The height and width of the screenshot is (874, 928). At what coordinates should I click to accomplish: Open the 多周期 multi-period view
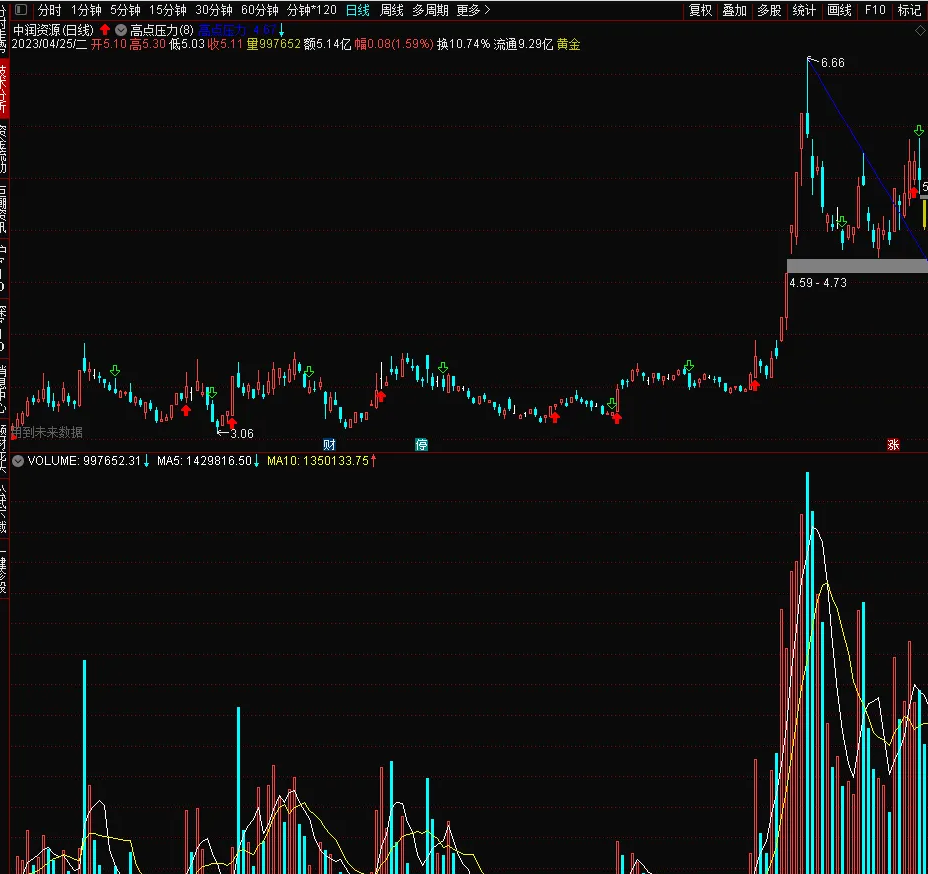(x=430, y=10)
